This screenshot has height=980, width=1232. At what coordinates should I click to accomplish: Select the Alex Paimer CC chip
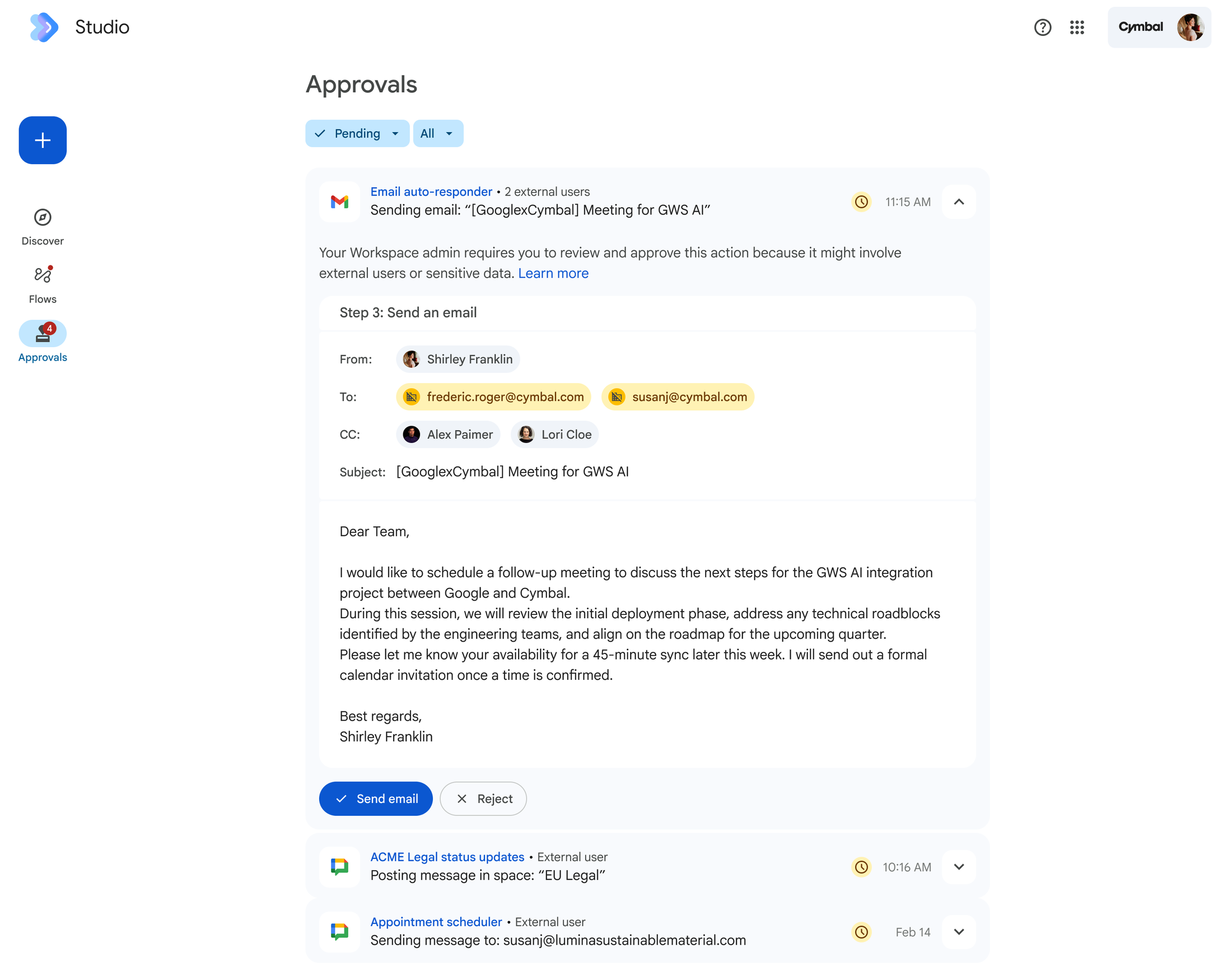click(x=448, y=435)
